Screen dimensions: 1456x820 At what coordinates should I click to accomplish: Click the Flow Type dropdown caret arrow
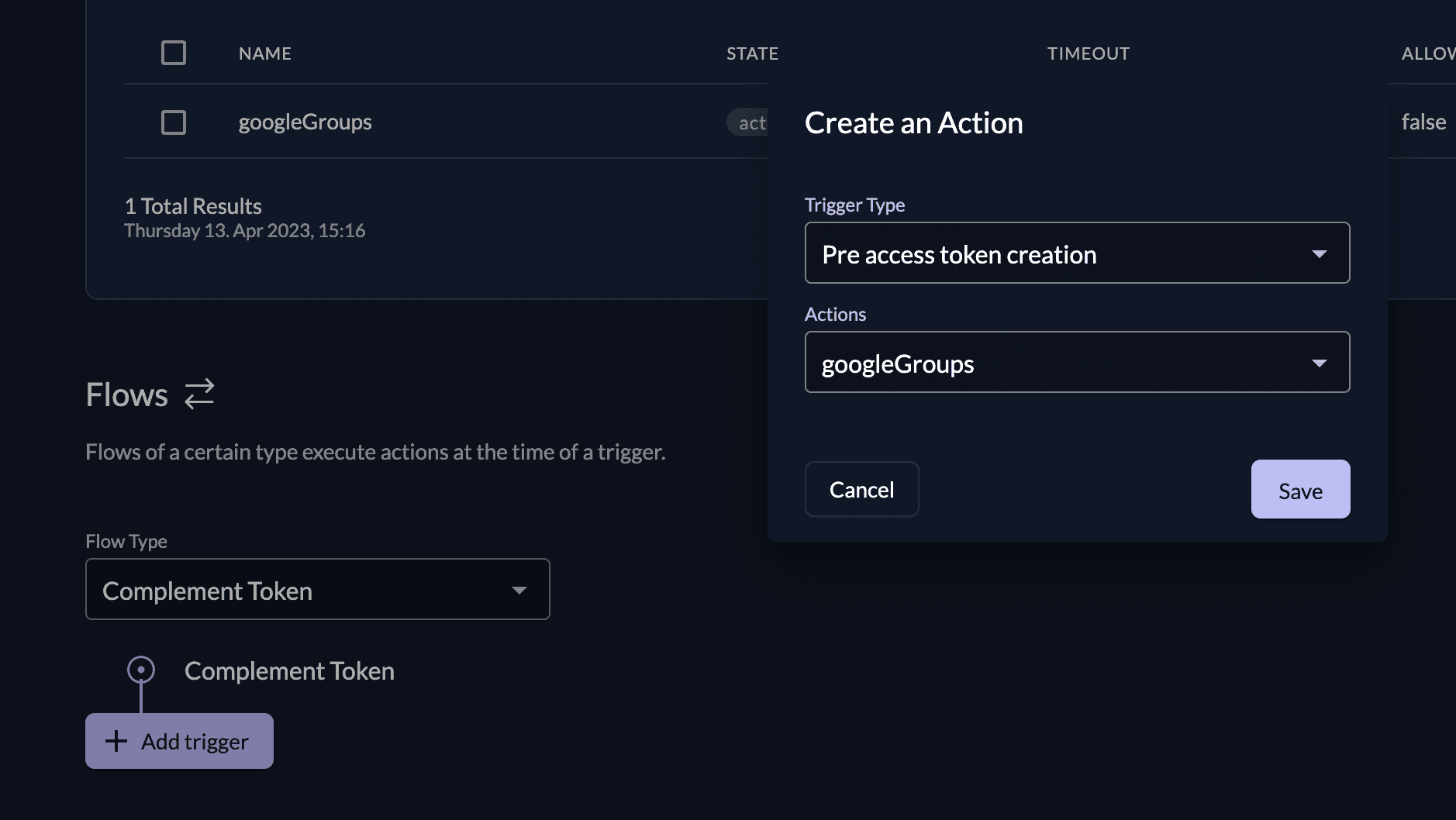[x=519, y=591]
